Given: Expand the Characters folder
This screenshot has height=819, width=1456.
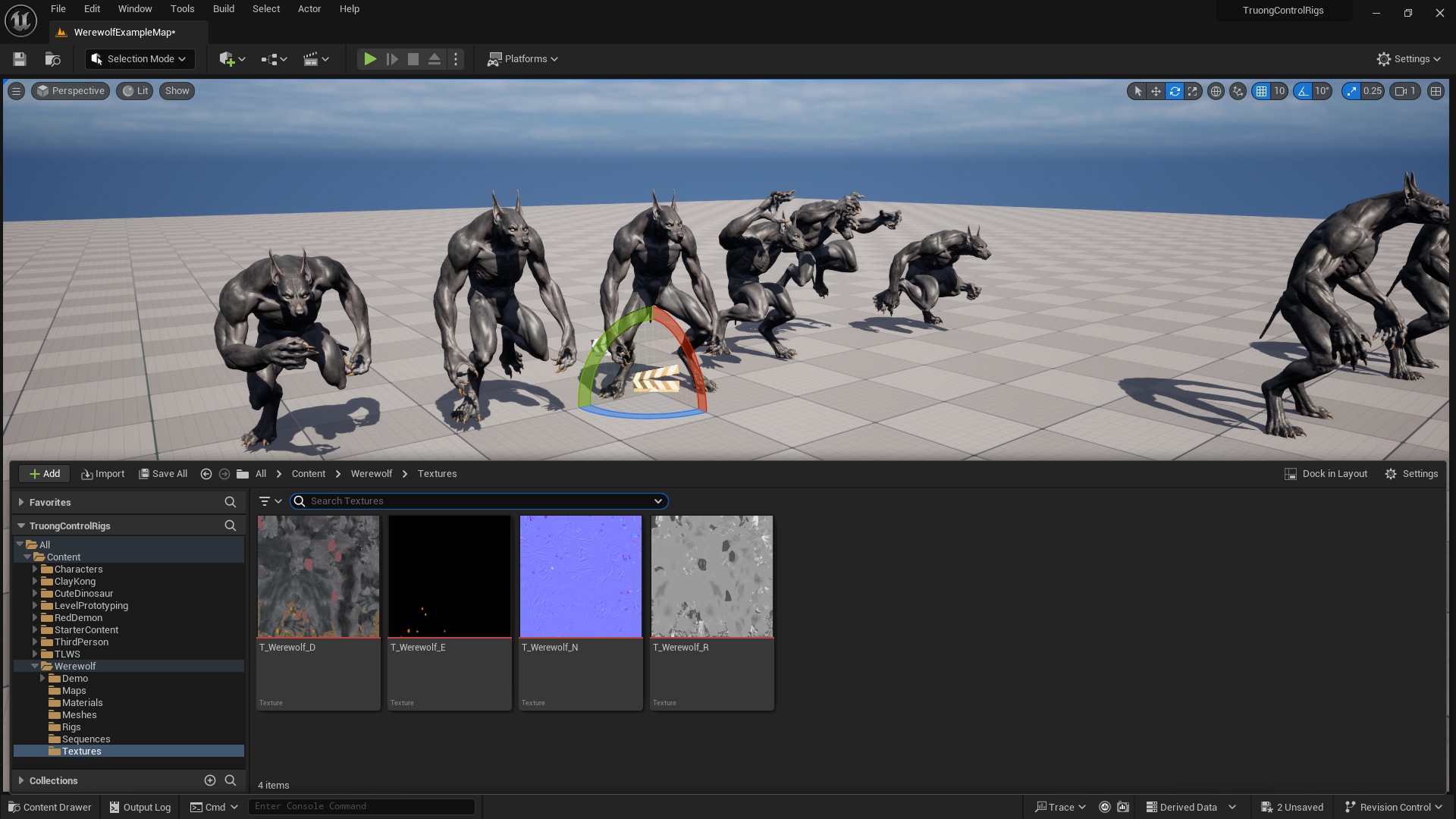Looking at the screenshot, I should coord(35,570).
